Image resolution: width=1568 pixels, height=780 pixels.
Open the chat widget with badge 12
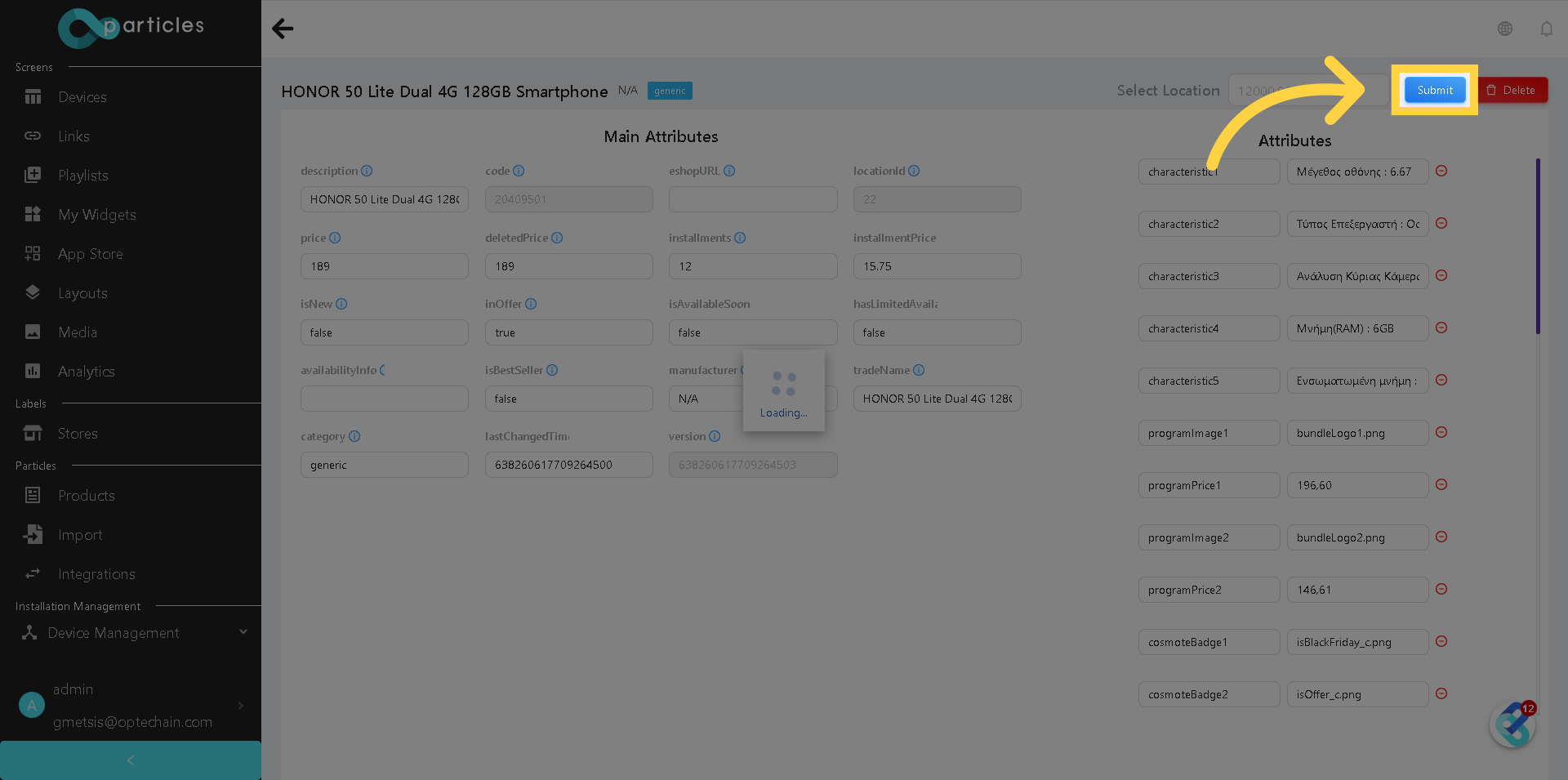(1512, 724)
